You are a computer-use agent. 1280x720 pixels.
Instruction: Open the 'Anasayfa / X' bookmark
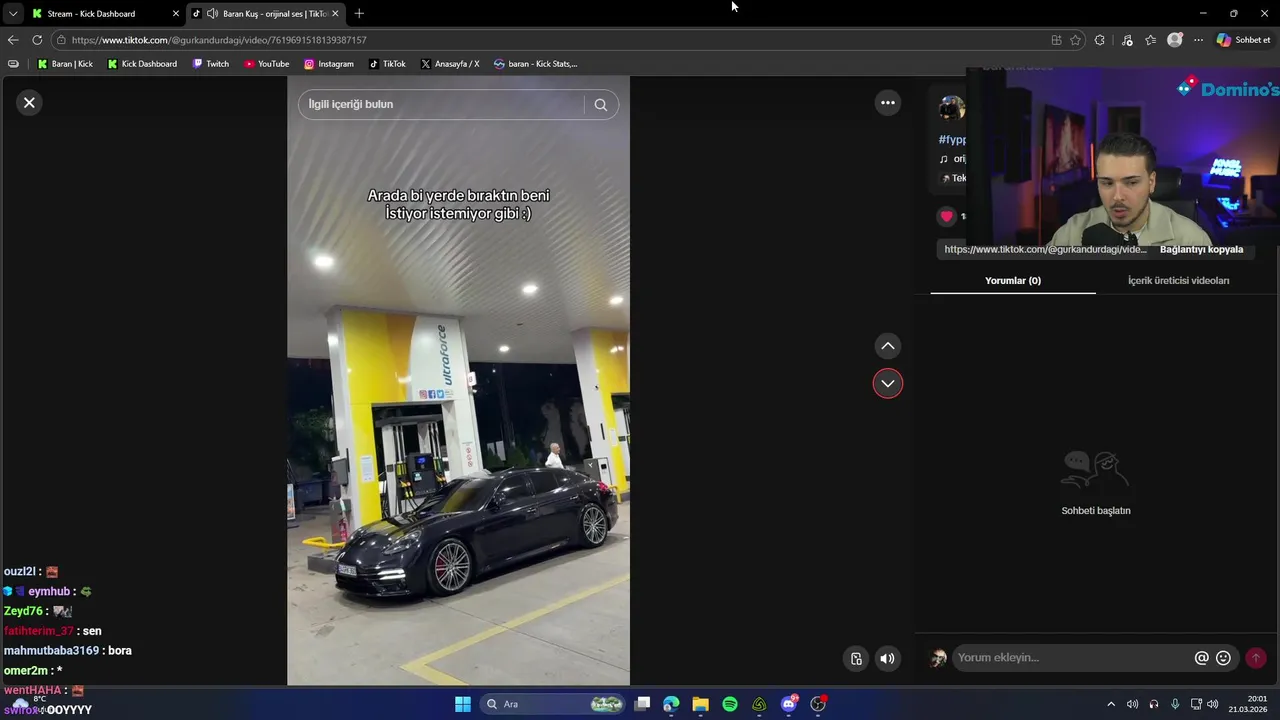tap(450, 64)
